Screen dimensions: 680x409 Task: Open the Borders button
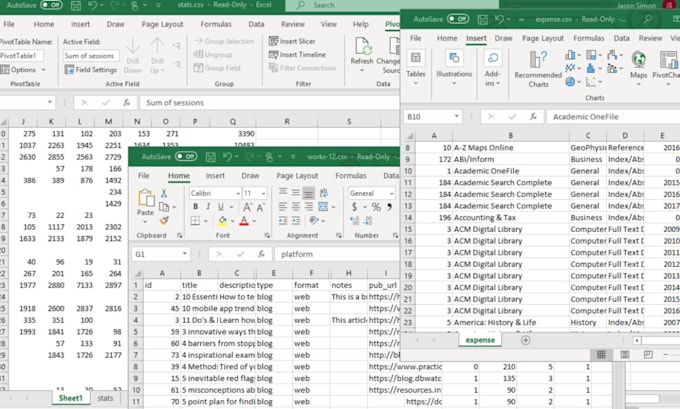click(196, 221)
